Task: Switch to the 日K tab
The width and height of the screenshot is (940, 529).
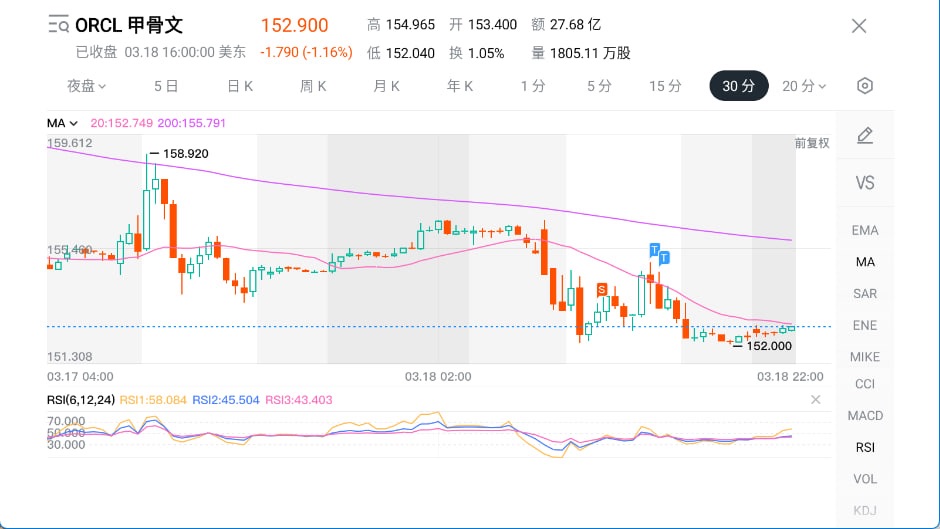Action: pyautogui.click(x=240, y=86)
